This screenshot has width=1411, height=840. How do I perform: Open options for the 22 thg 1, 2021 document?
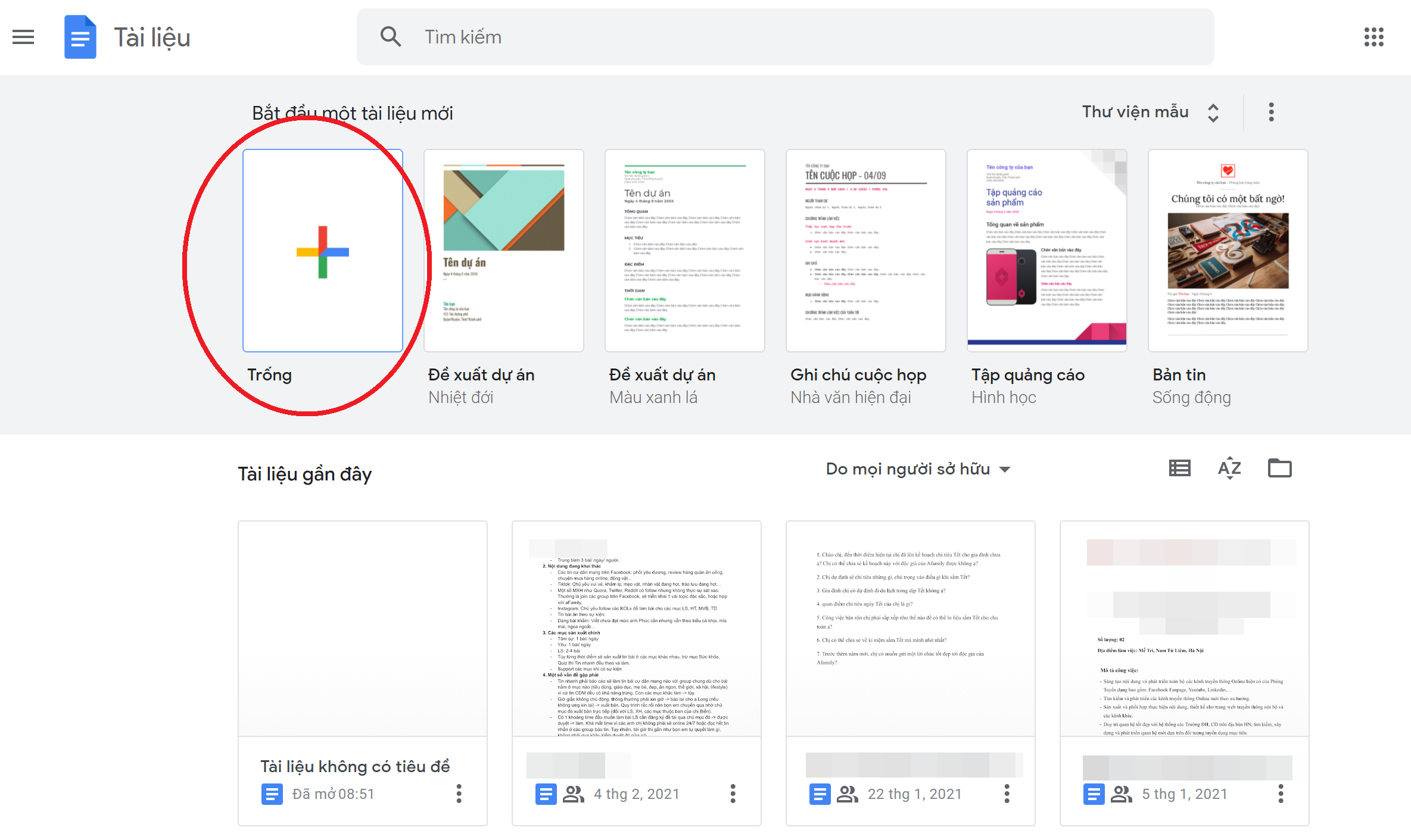[x=1007, y=794]
